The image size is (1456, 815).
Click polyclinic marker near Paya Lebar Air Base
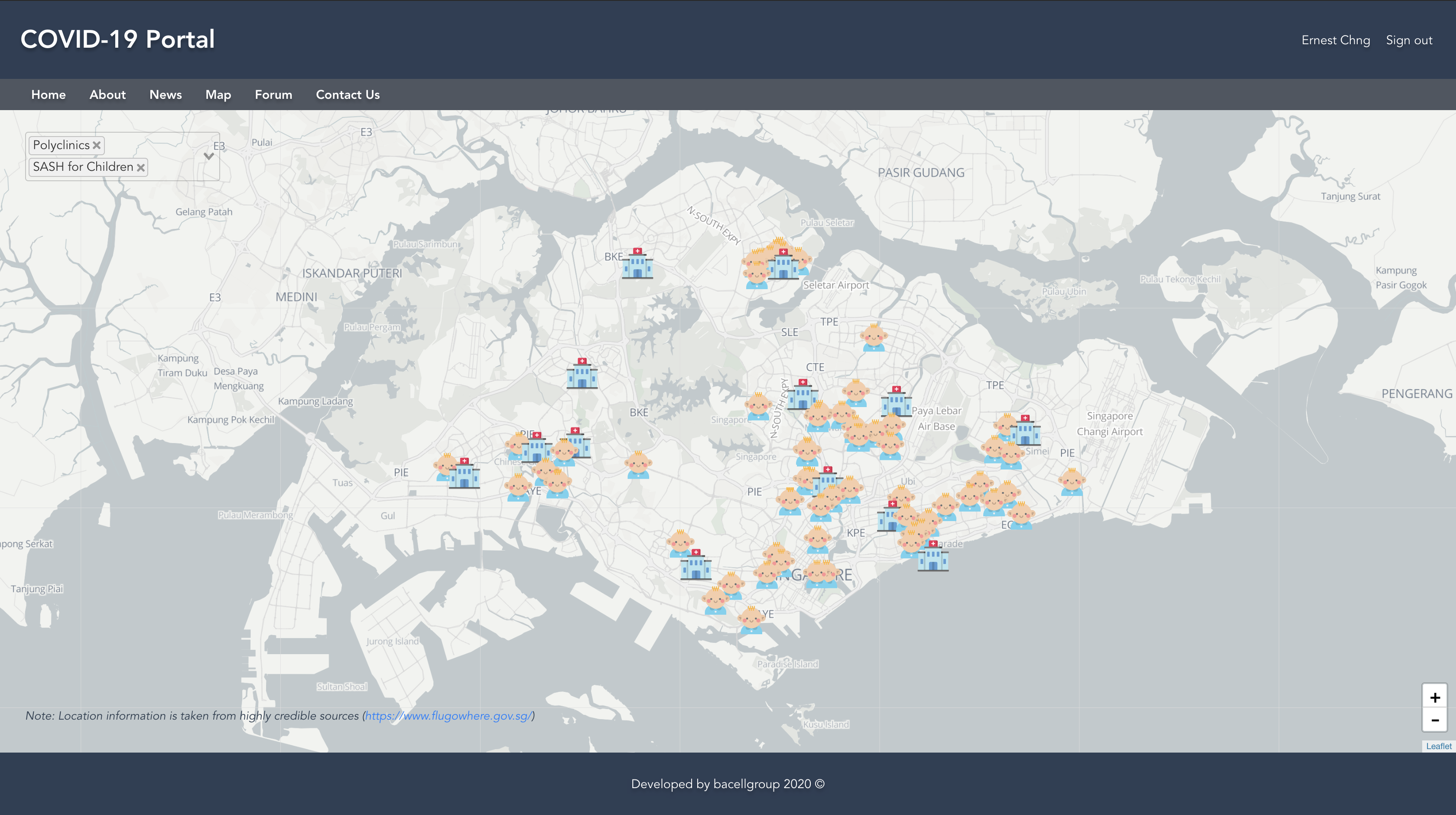click(896, 401)
